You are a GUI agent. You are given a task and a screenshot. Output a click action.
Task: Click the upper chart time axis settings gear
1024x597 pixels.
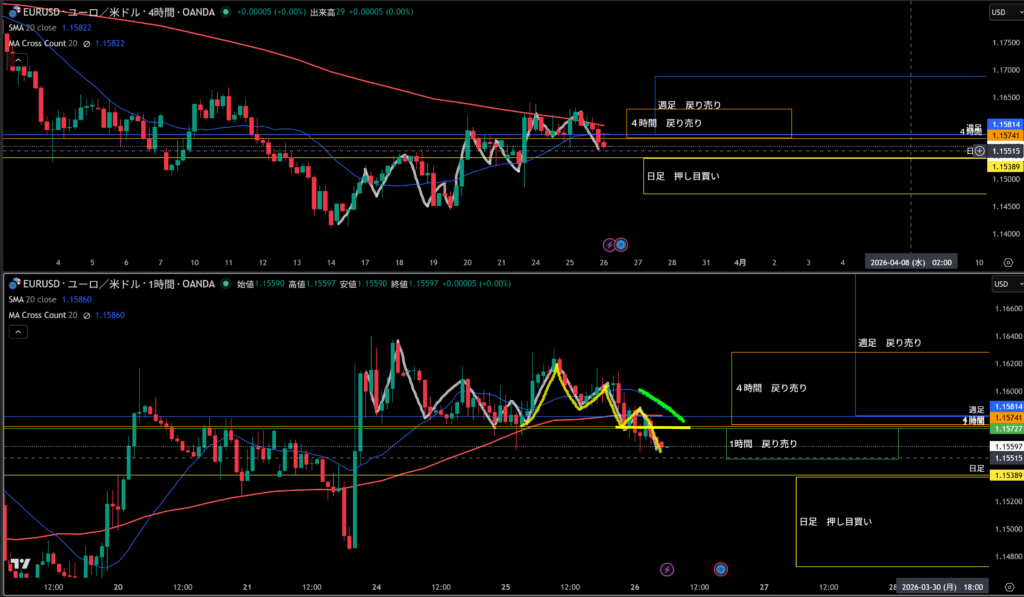coord(1007,262)
